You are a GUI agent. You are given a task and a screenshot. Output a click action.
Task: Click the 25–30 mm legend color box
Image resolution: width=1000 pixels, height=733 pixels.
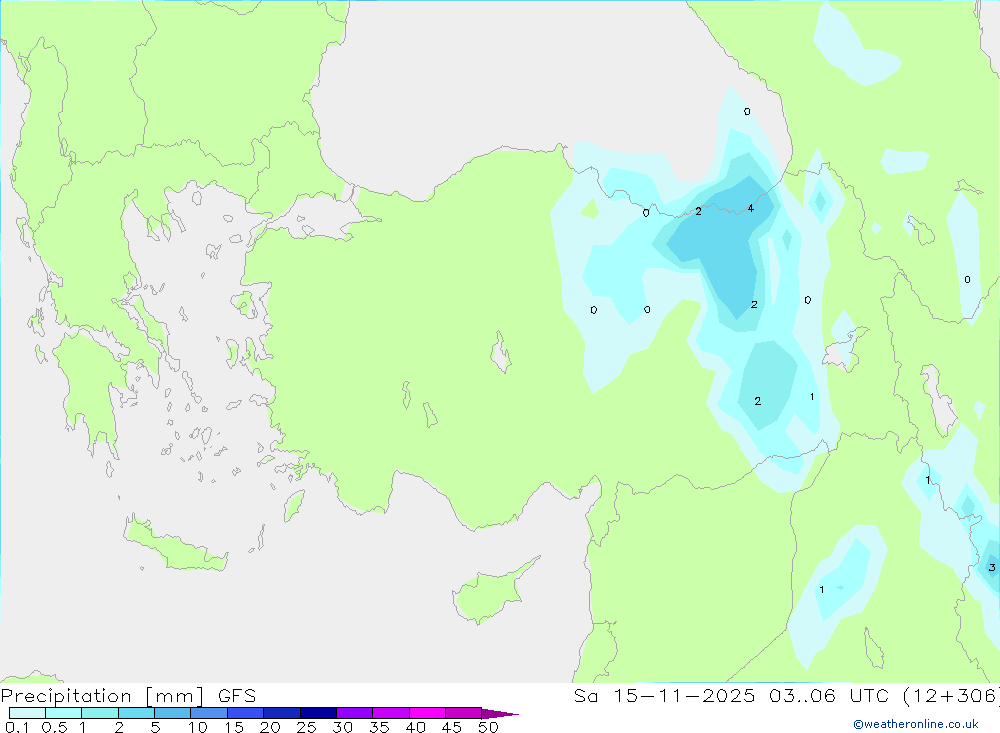tap(318, 713)
